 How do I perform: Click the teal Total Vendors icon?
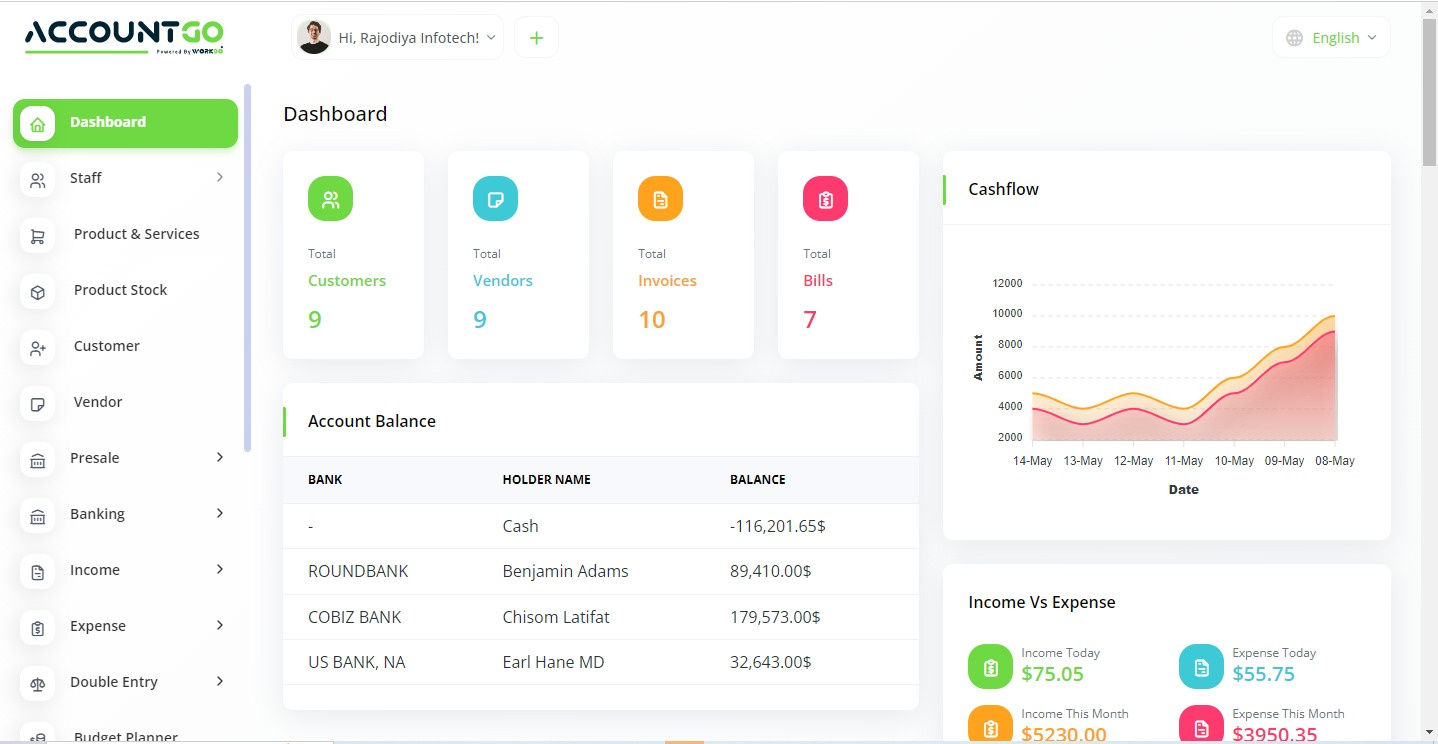[x=495, y=199]
